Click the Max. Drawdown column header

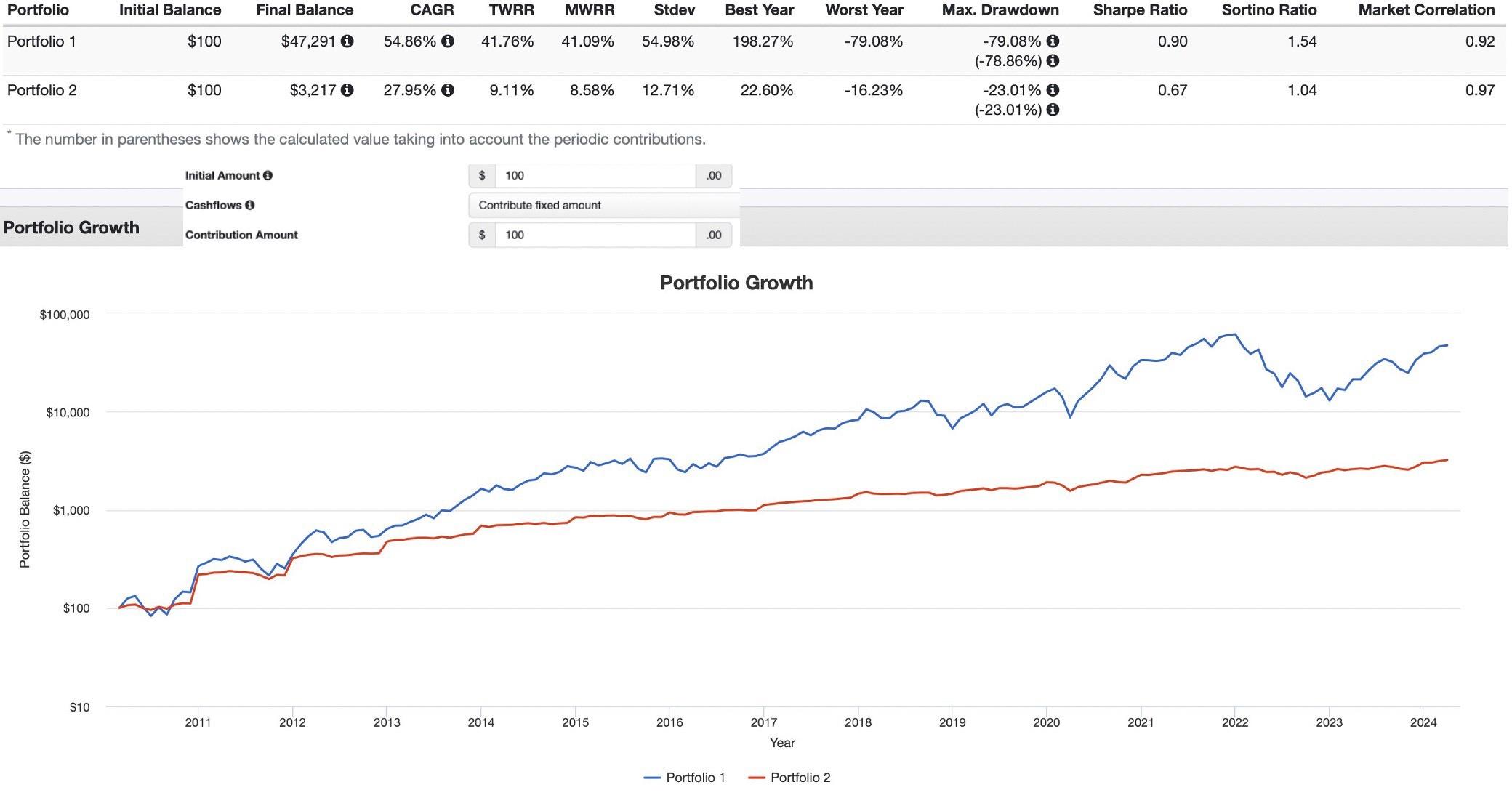tap(1000, 10)
